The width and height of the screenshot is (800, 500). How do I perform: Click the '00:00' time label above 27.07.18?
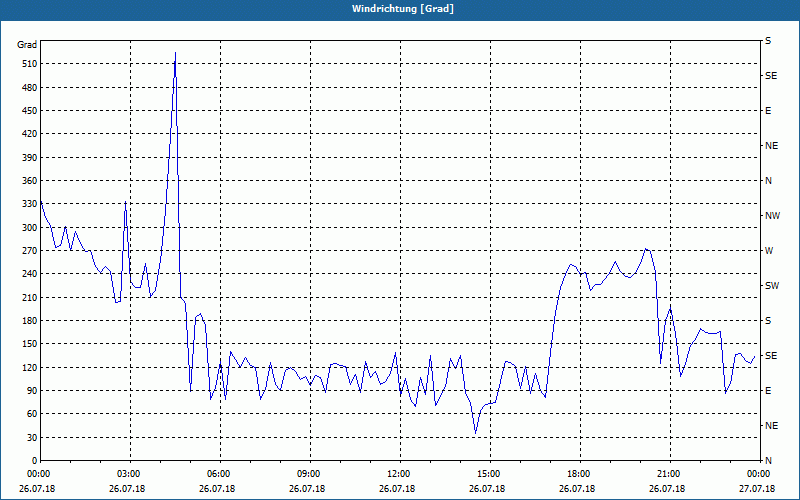758,473
